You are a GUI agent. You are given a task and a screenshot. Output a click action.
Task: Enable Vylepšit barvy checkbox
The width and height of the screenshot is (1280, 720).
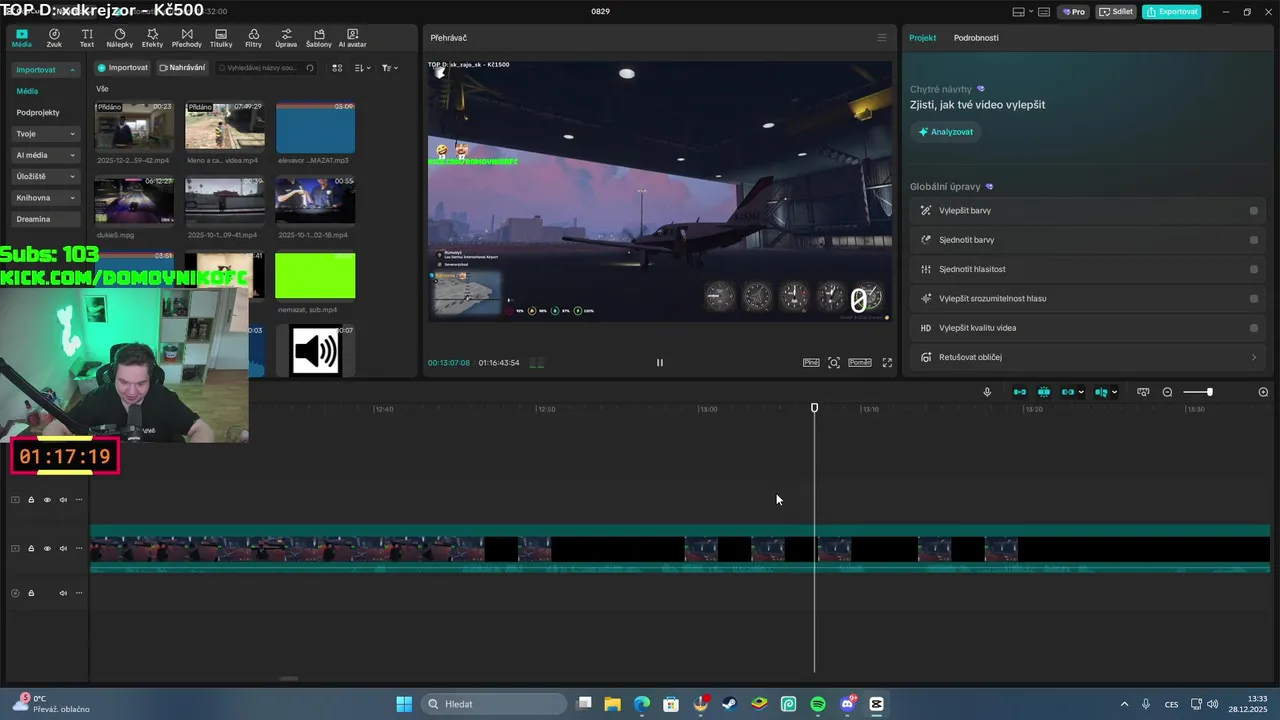pos(1254,211)
